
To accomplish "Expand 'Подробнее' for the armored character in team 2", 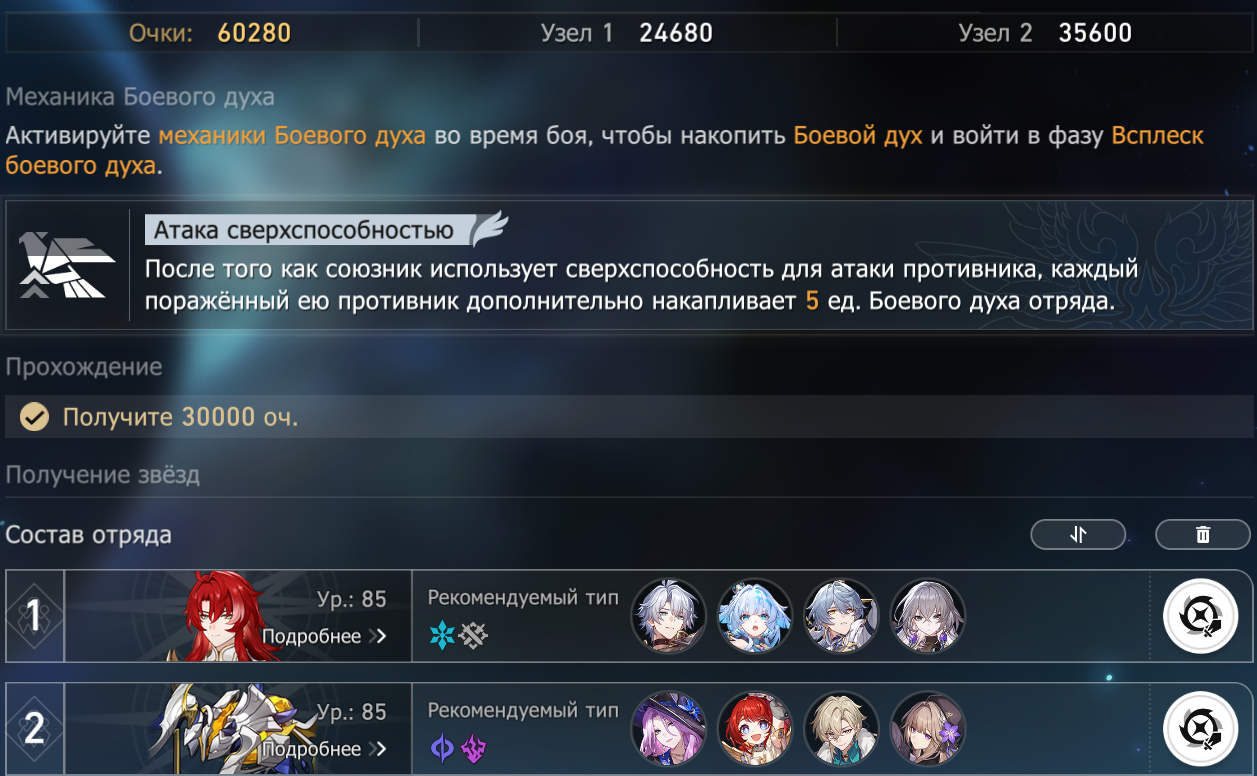I will pos(324,749).
